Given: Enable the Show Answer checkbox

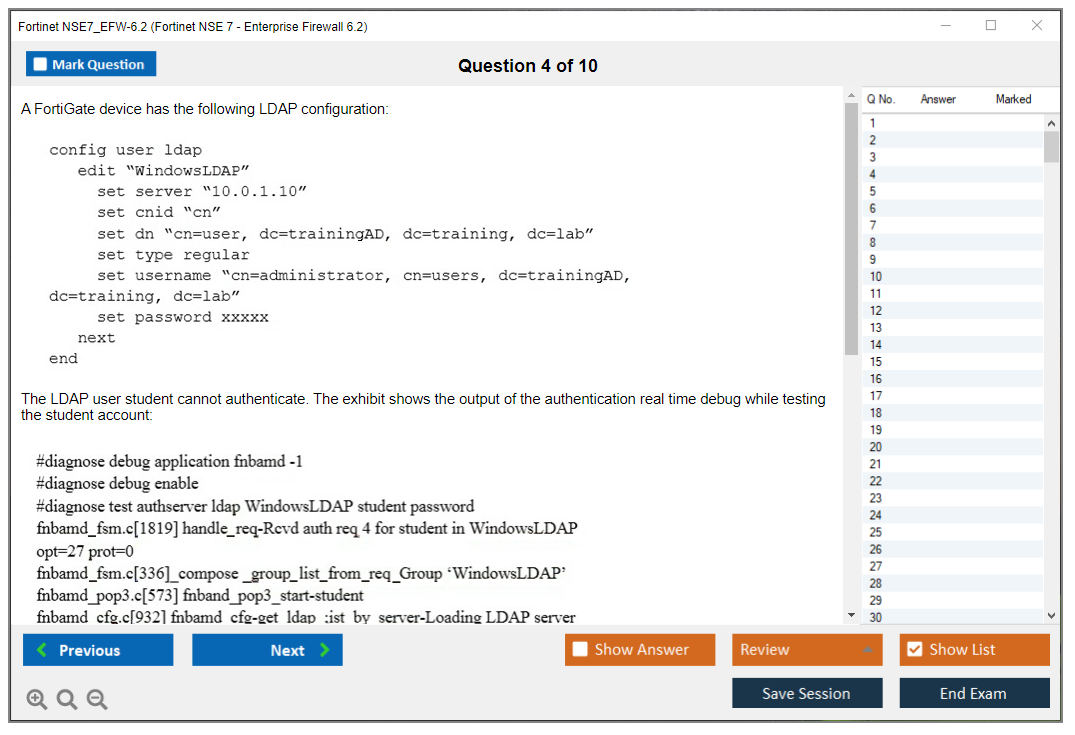Looking at the screenshot, I should coord(580,650).
